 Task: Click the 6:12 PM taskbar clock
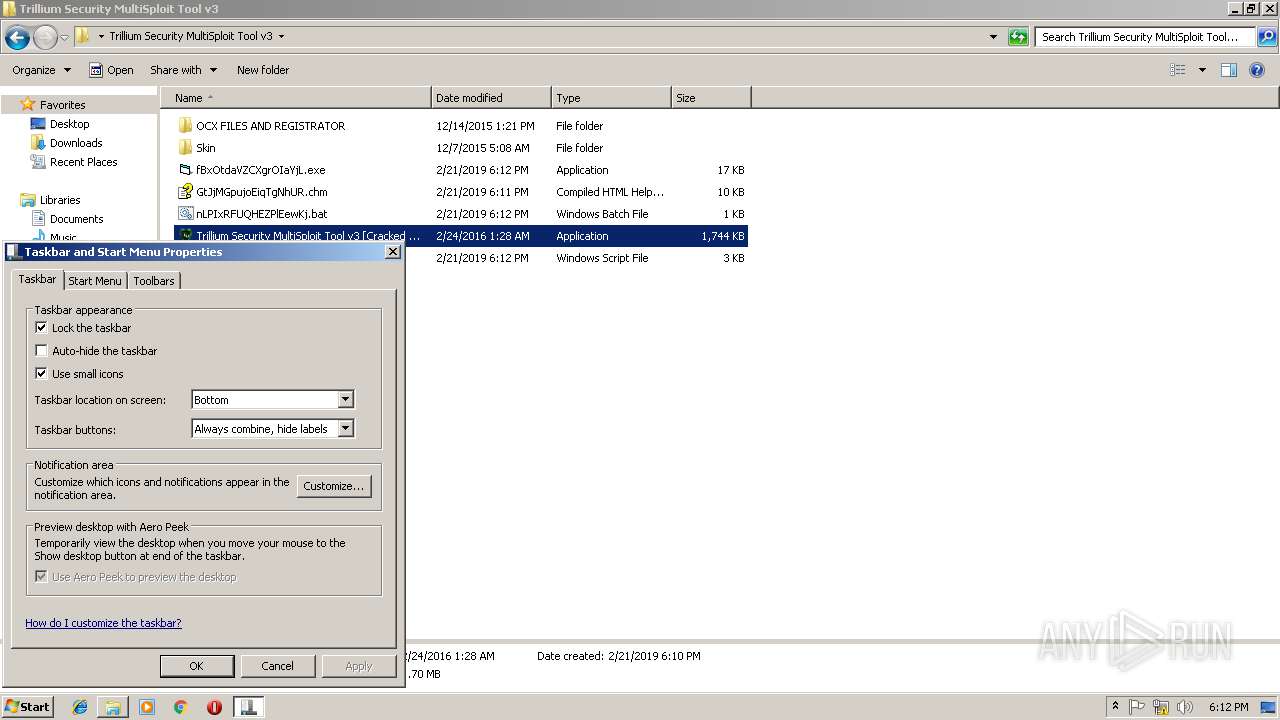point(1228,707)
